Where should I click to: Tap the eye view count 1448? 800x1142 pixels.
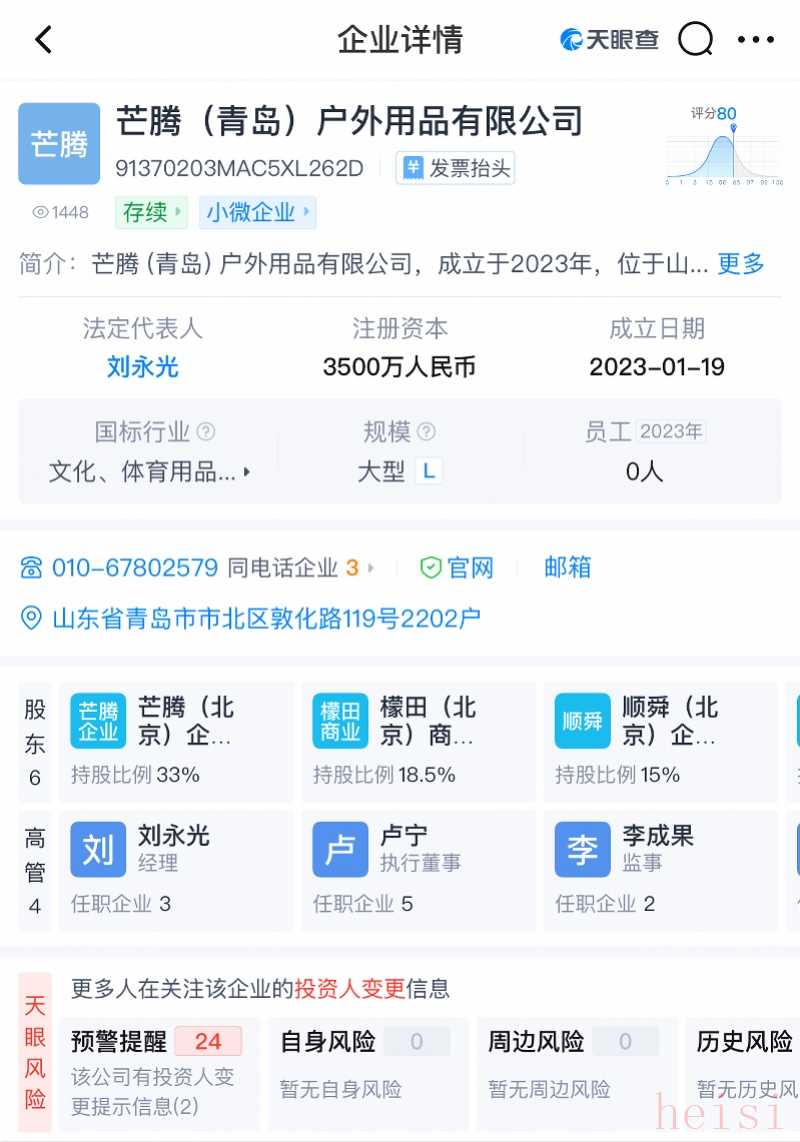pos(60,212)
